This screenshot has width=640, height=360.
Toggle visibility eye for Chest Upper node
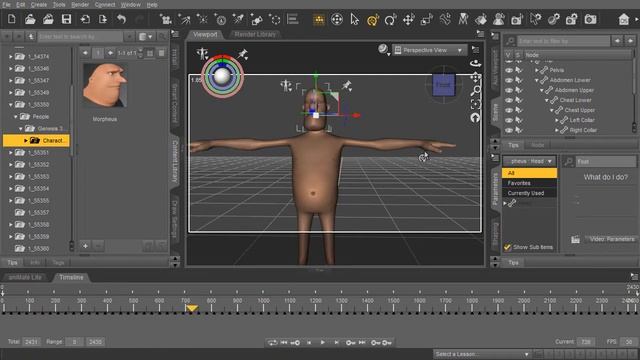(509, 110)
